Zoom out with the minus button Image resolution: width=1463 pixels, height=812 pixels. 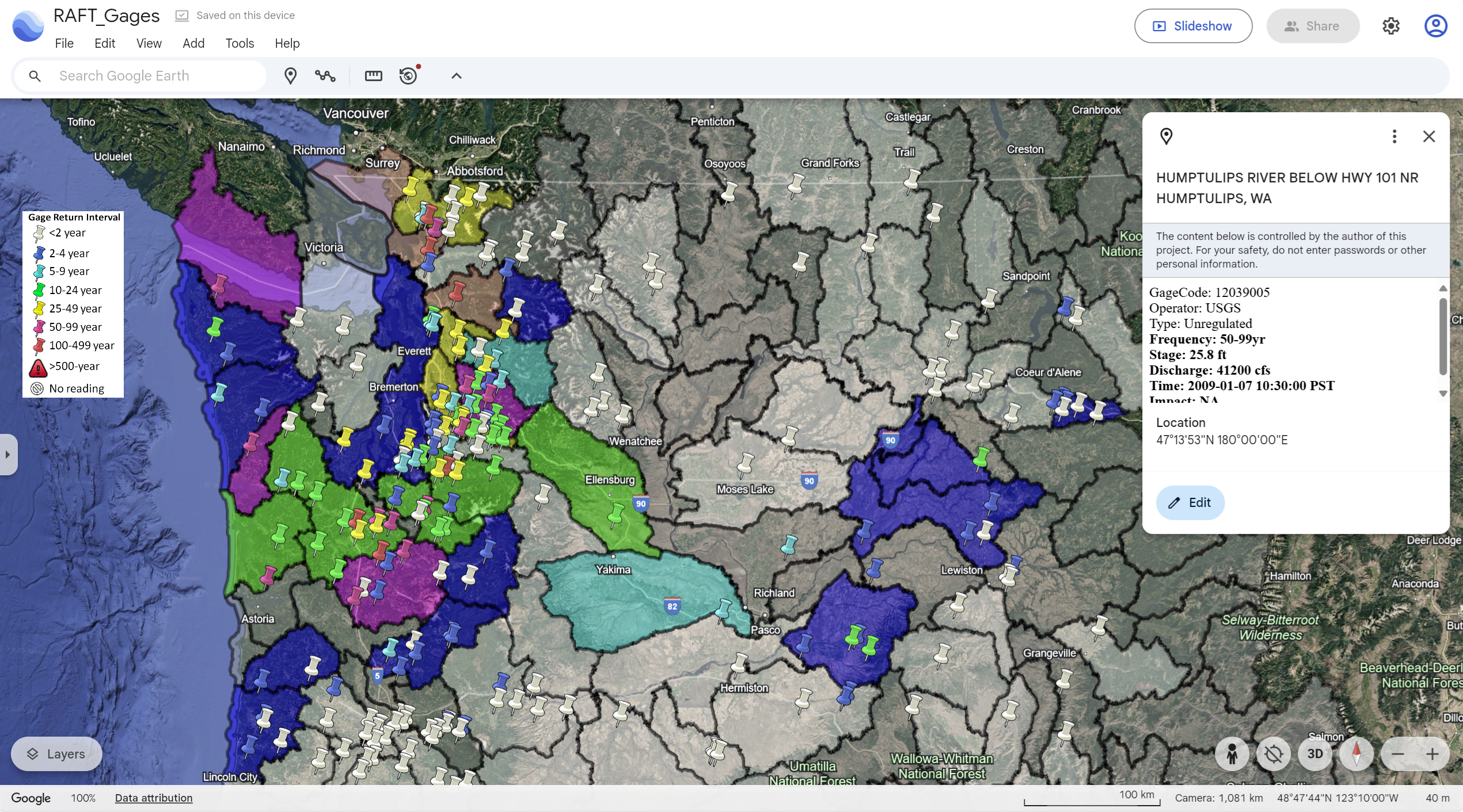(1397, 753)
